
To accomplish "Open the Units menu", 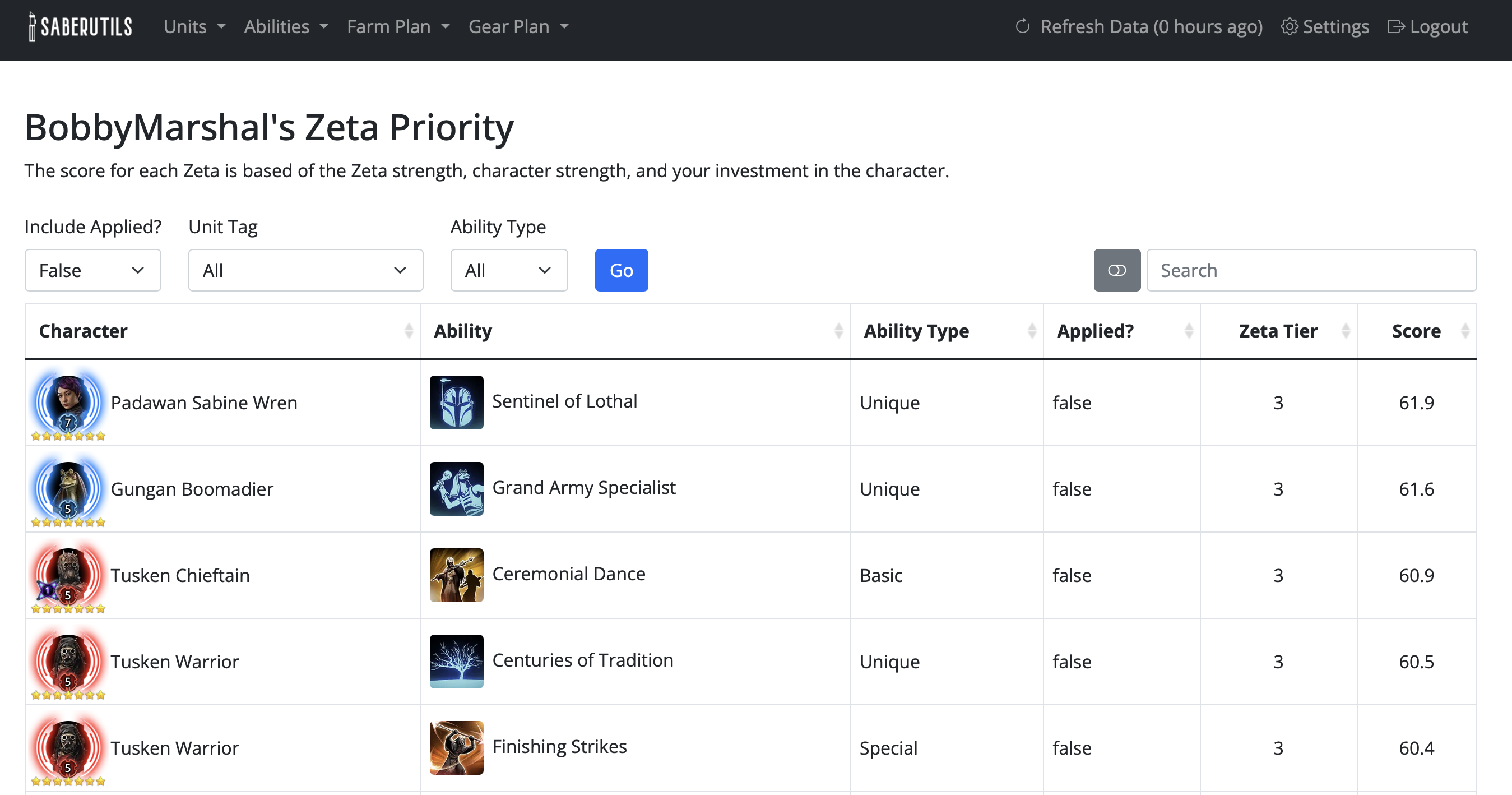I will pos(194,26).
